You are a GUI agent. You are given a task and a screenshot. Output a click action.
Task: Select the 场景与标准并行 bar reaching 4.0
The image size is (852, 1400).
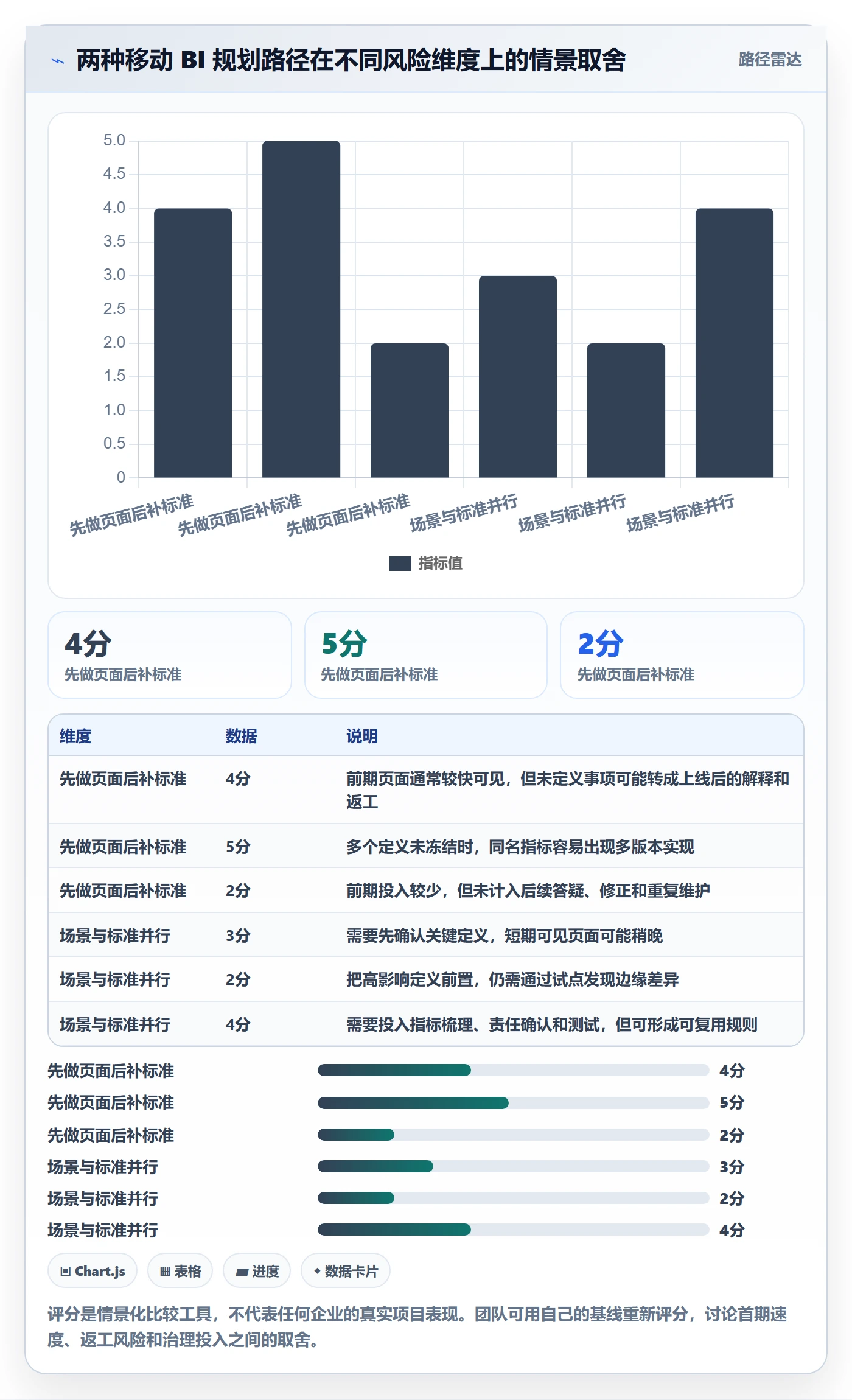point(735,343)
